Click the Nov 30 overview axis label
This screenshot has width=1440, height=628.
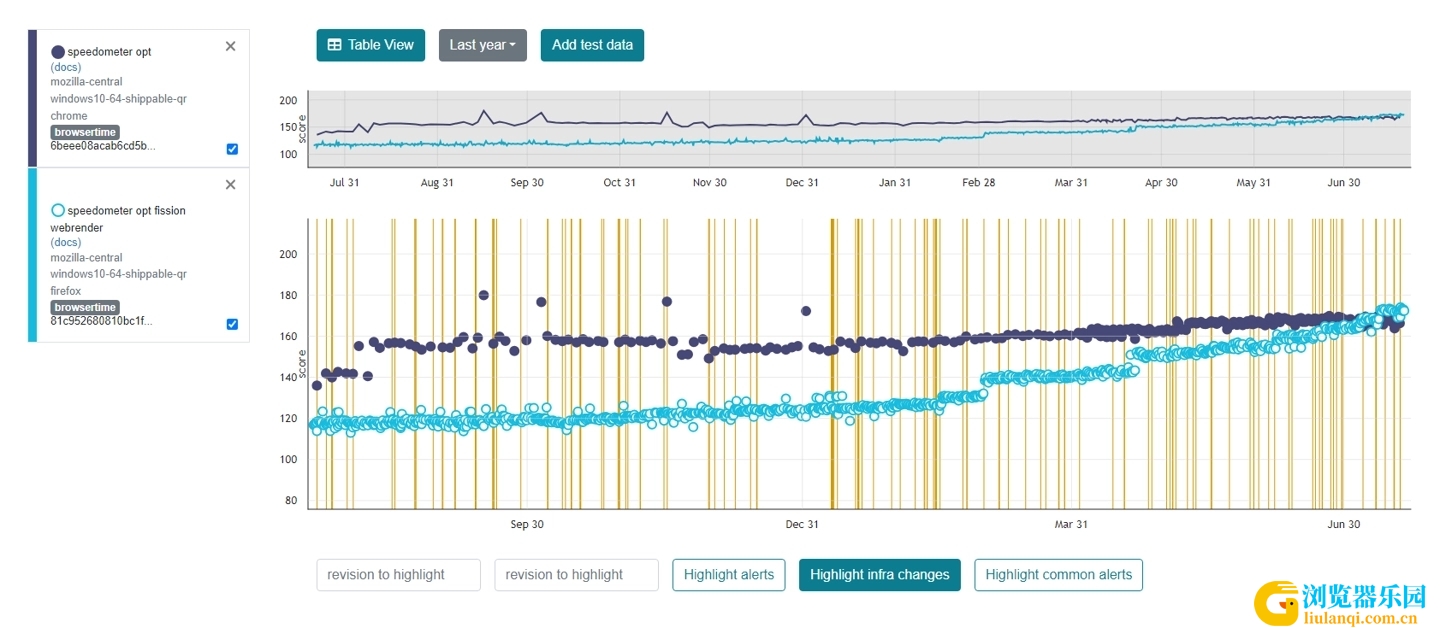click(709, 183)
